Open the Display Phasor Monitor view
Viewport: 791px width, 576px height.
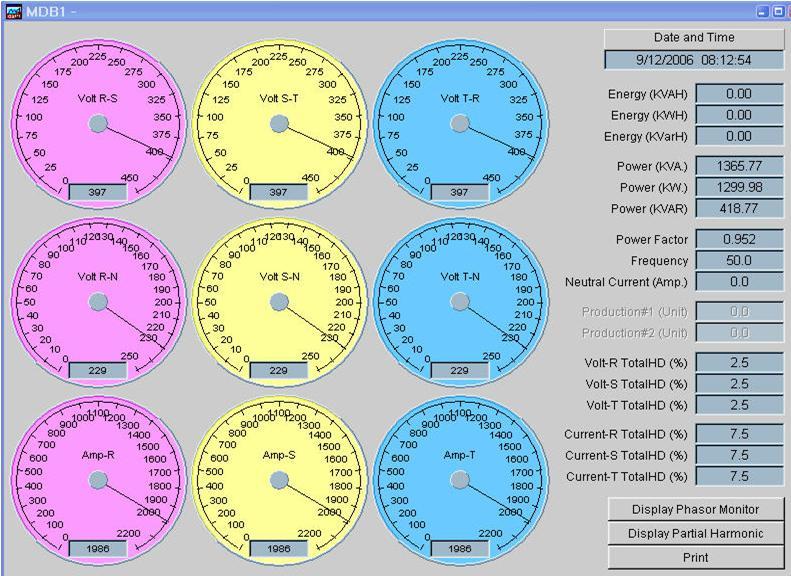[696, 509]
